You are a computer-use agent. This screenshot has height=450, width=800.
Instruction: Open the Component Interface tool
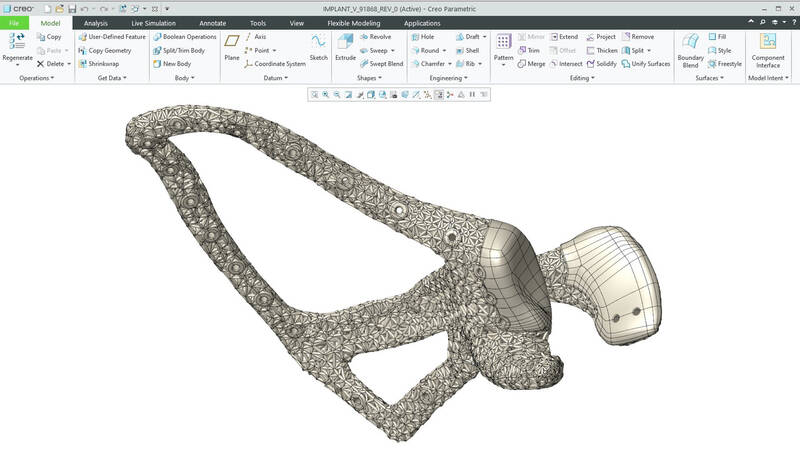point(768,47)
